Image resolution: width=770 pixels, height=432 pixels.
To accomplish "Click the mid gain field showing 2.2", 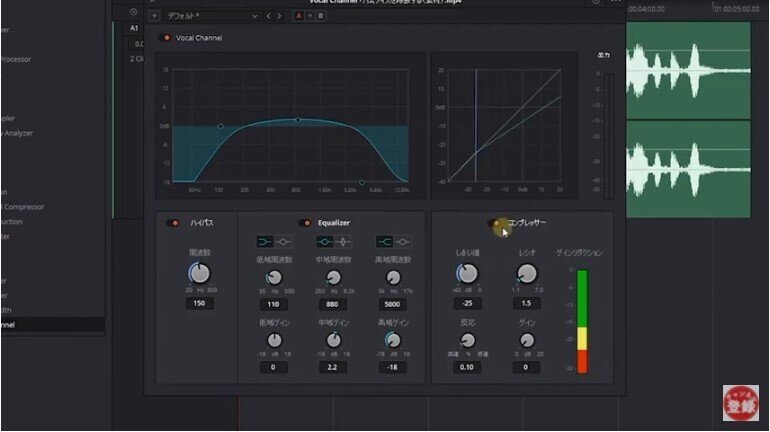I will 332,367.
